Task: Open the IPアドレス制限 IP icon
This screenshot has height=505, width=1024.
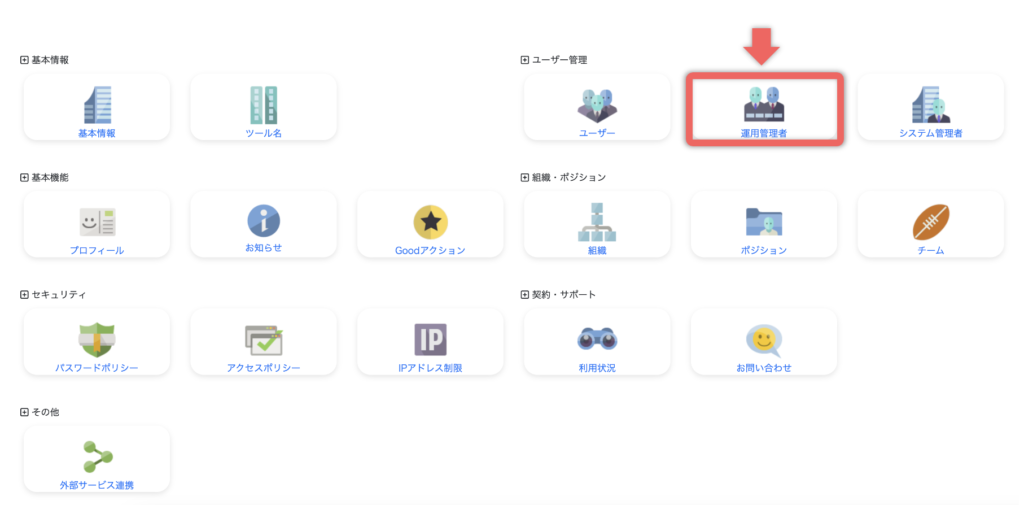Action: 430,339
